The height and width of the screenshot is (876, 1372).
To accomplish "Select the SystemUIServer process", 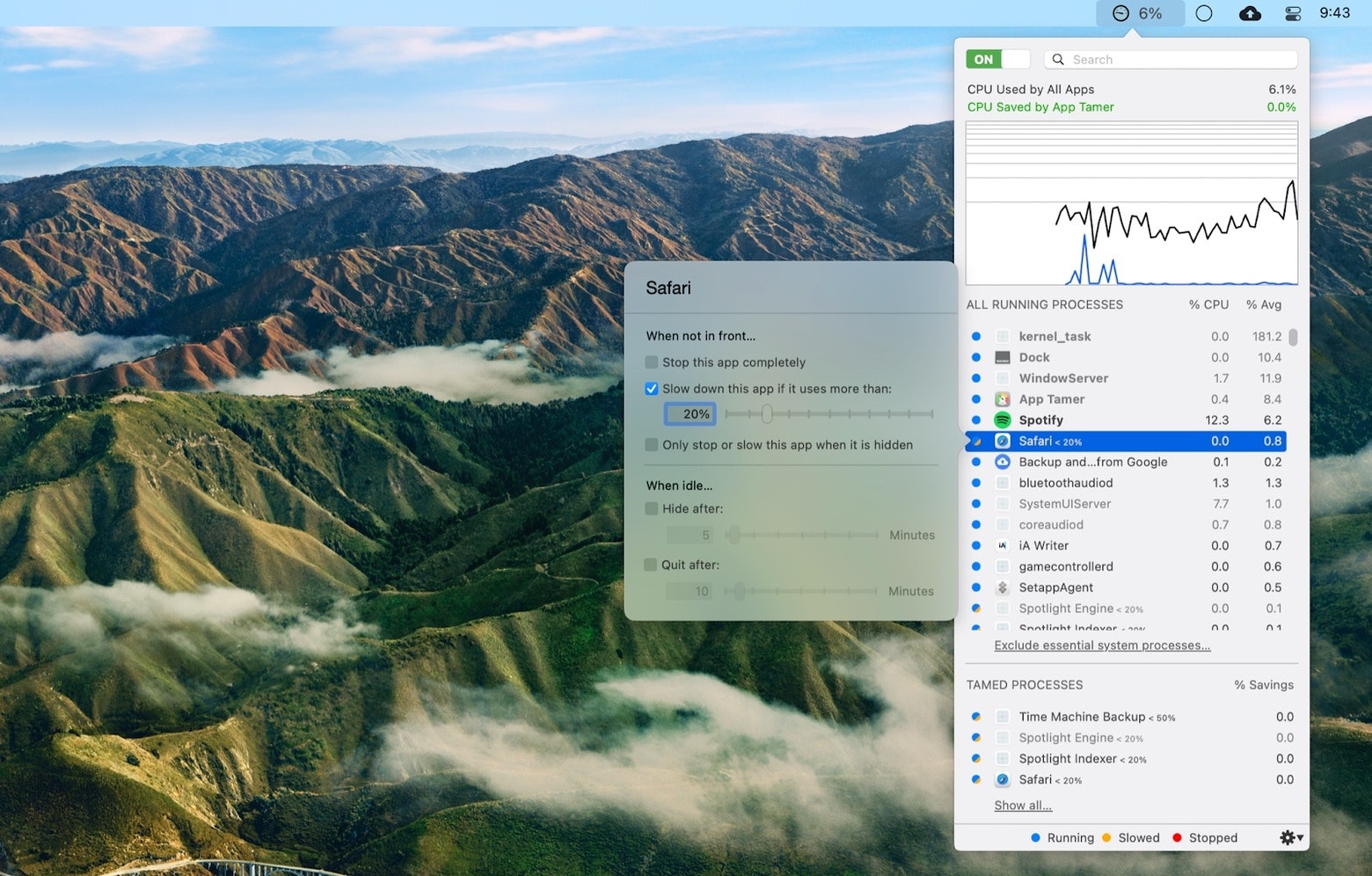I will (x=1126, y=504).
